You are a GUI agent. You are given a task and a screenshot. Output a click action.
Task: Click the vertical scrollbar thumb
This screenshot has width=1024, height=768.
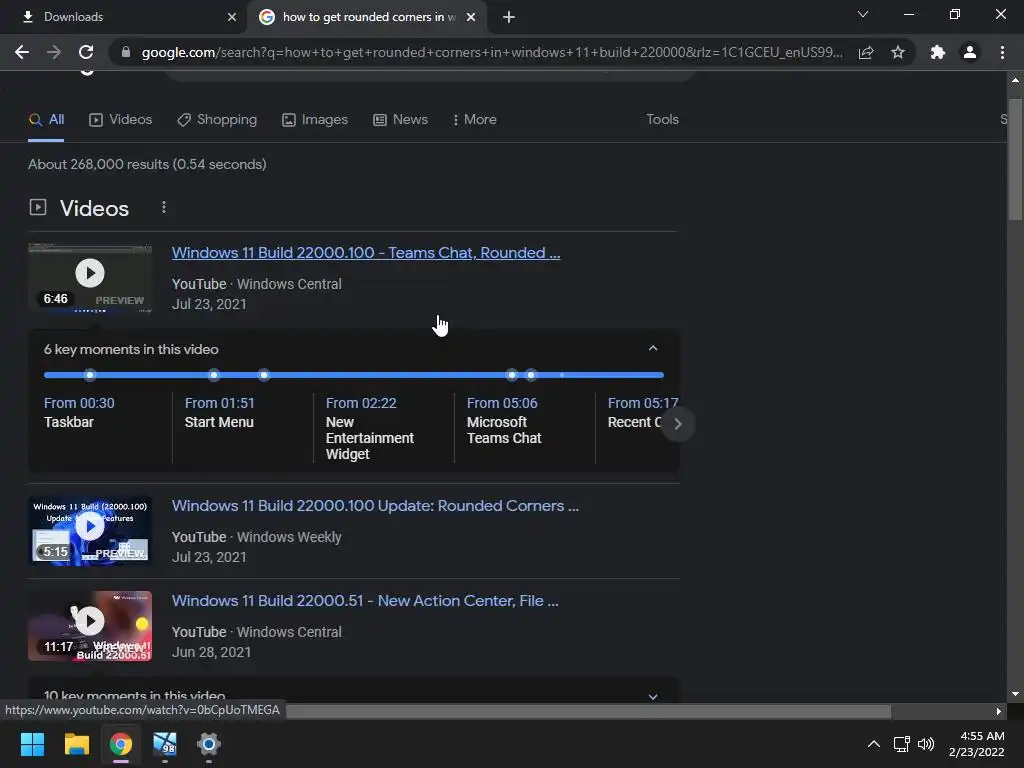(1015, 160)
